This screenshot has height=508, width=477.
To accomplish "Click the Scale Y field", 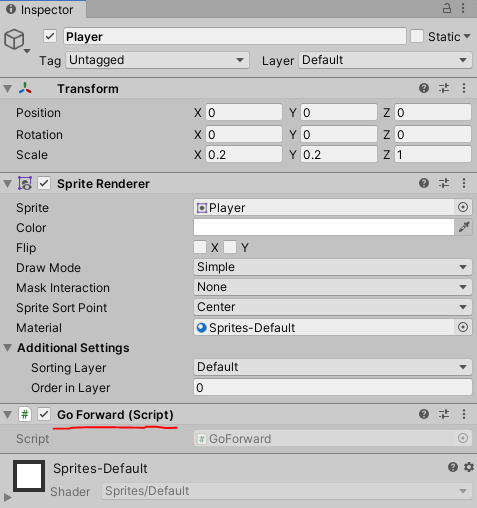I will tap(339, 154).
